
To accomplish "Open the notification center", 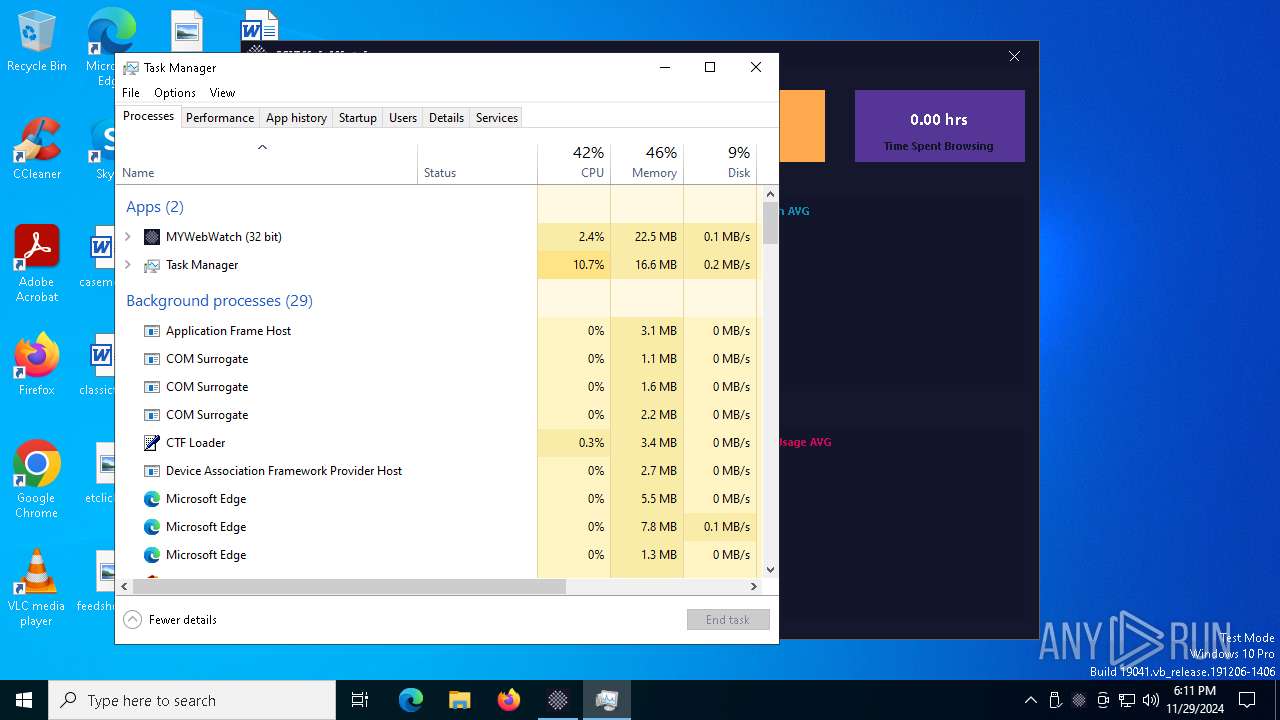I will pyautogui.click(x=1247, y=700).
